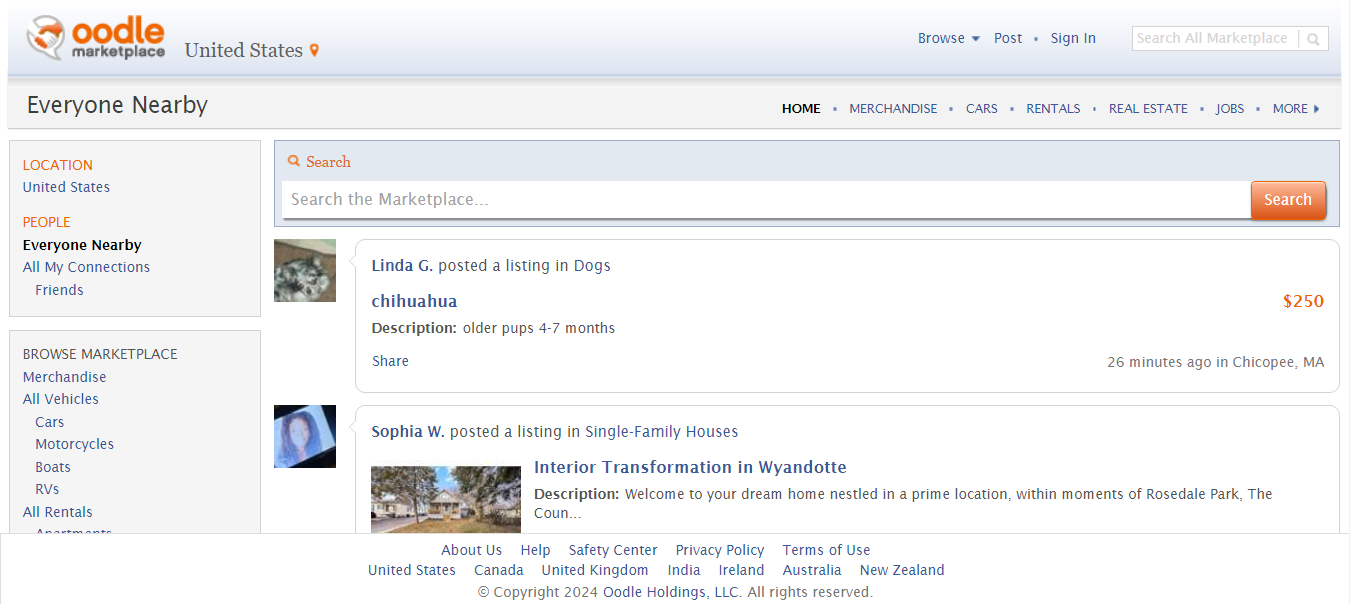Viewport: 1350px width, 604px height.
Task: Select All My Connections filter
Action: [x=86, y=267]
